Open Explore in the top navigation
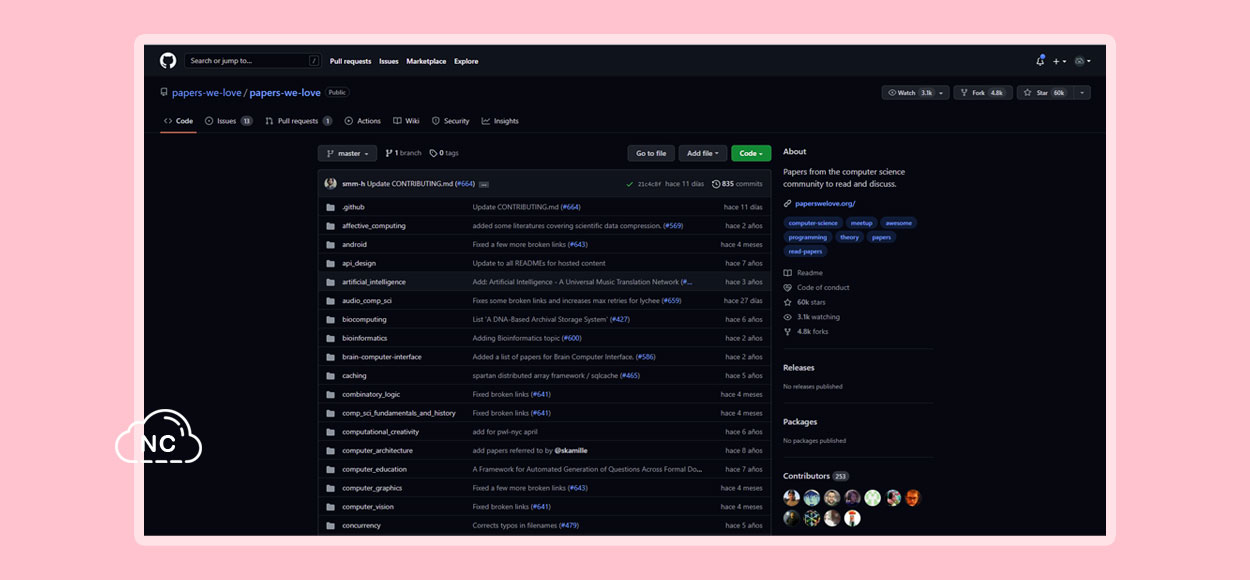The image size is (1250, 580). (466, 61)
